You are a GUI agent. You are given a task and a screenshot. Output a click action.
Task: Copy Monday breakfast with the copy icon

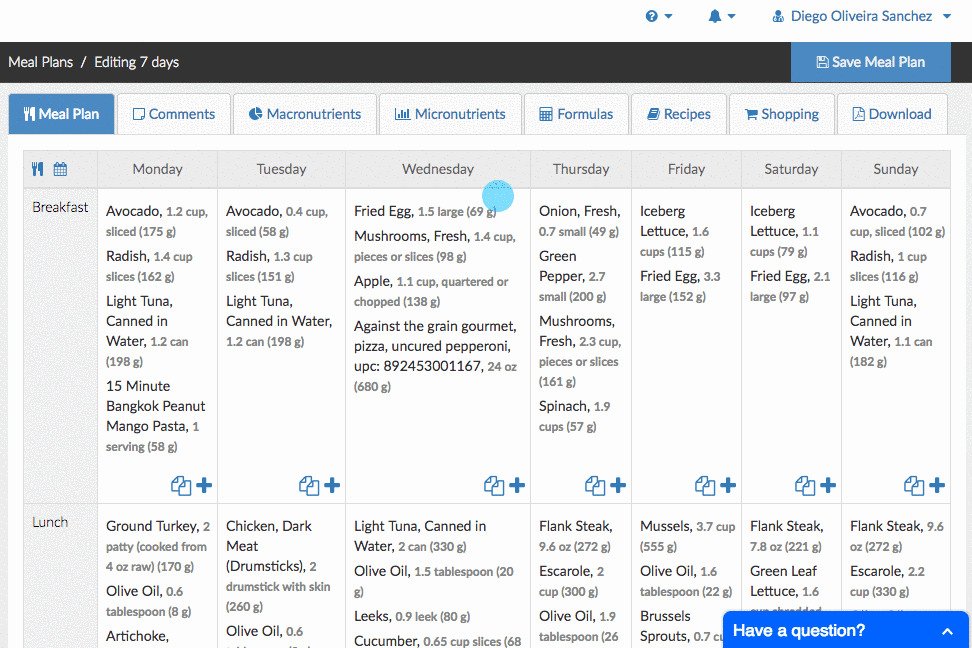[181, 486]
